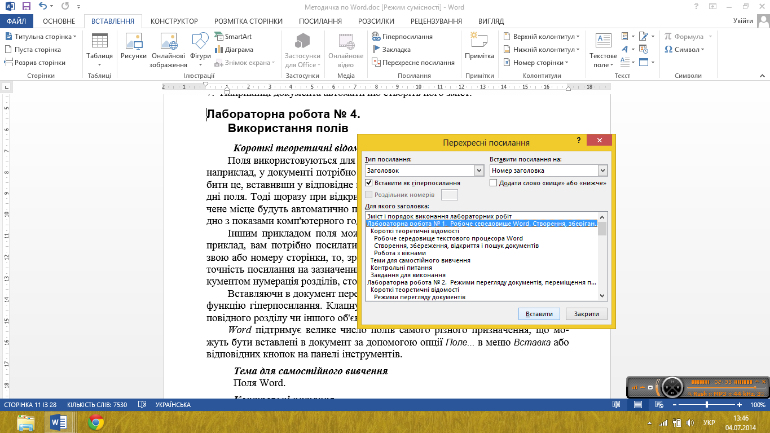
Task: Click the Date and Time icon
Action: (x=644, y=49)
